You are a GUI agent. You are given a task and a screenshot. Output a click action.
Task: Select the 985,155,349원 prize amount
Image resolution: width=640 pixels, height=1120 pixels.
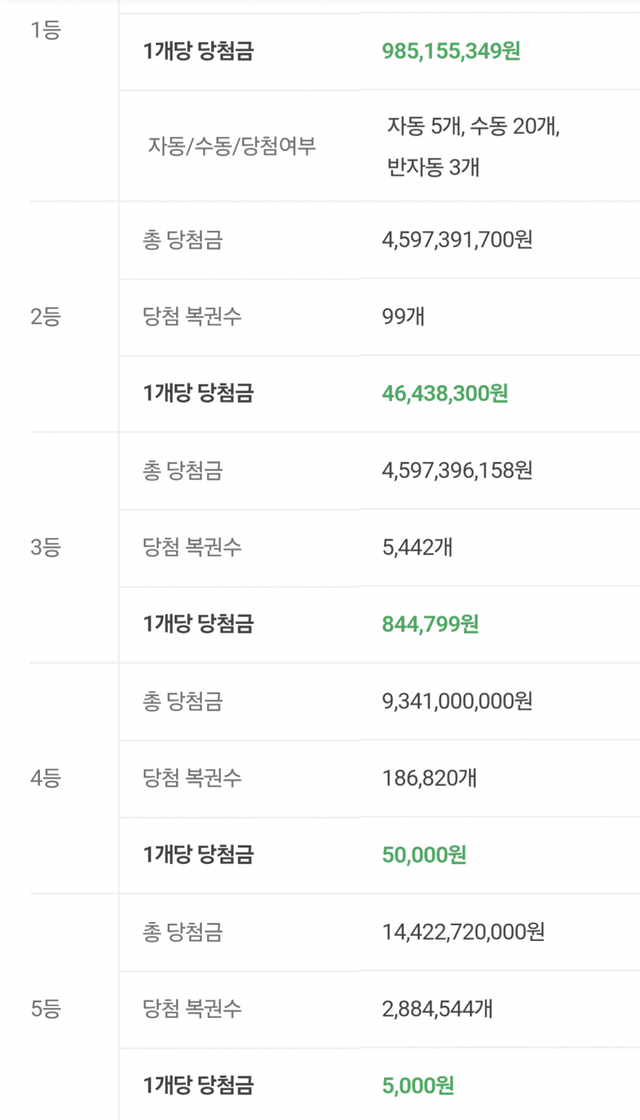click(450, 51)
